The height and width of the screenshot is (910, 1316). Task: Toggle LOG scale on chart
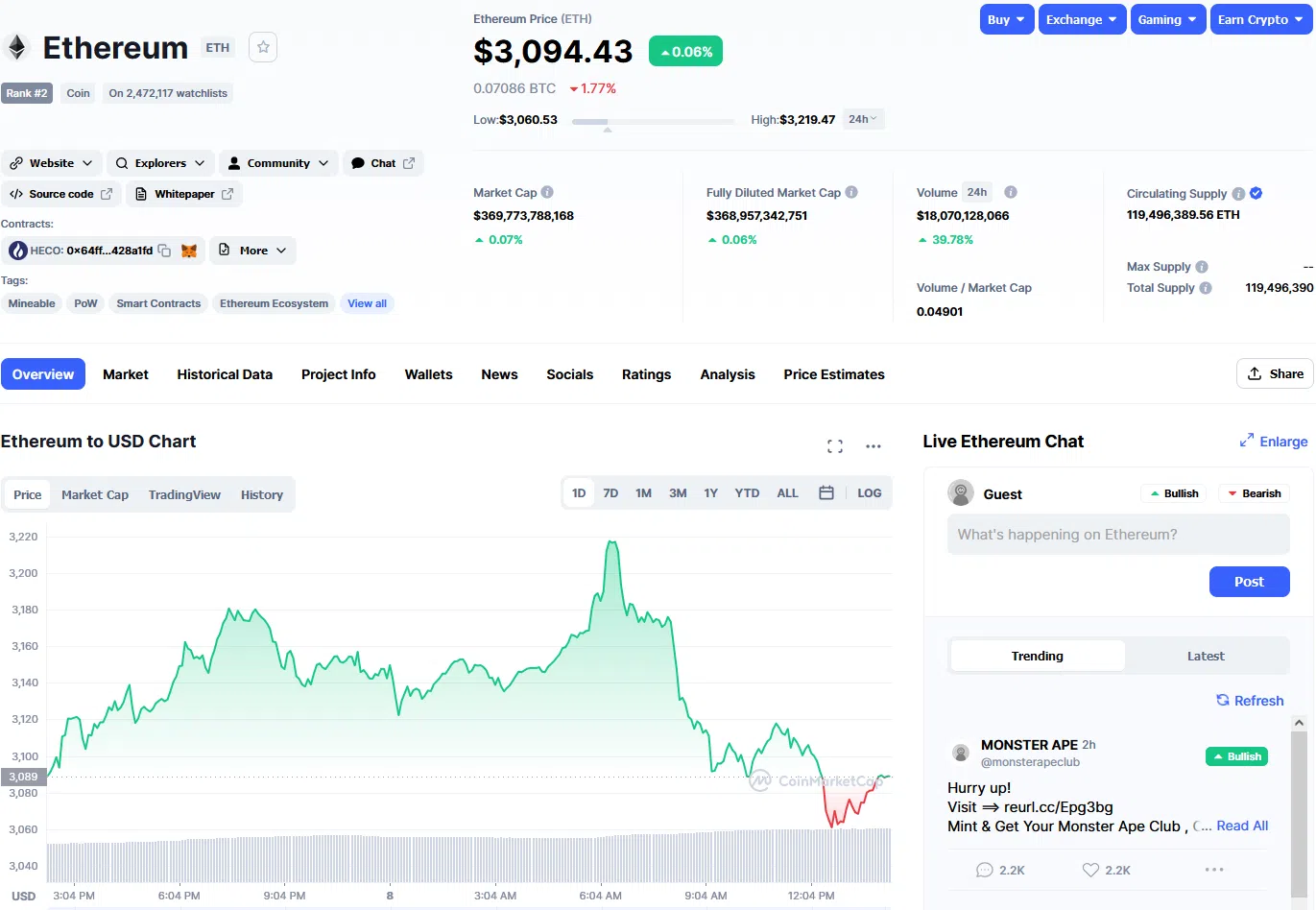coord(870,493)
